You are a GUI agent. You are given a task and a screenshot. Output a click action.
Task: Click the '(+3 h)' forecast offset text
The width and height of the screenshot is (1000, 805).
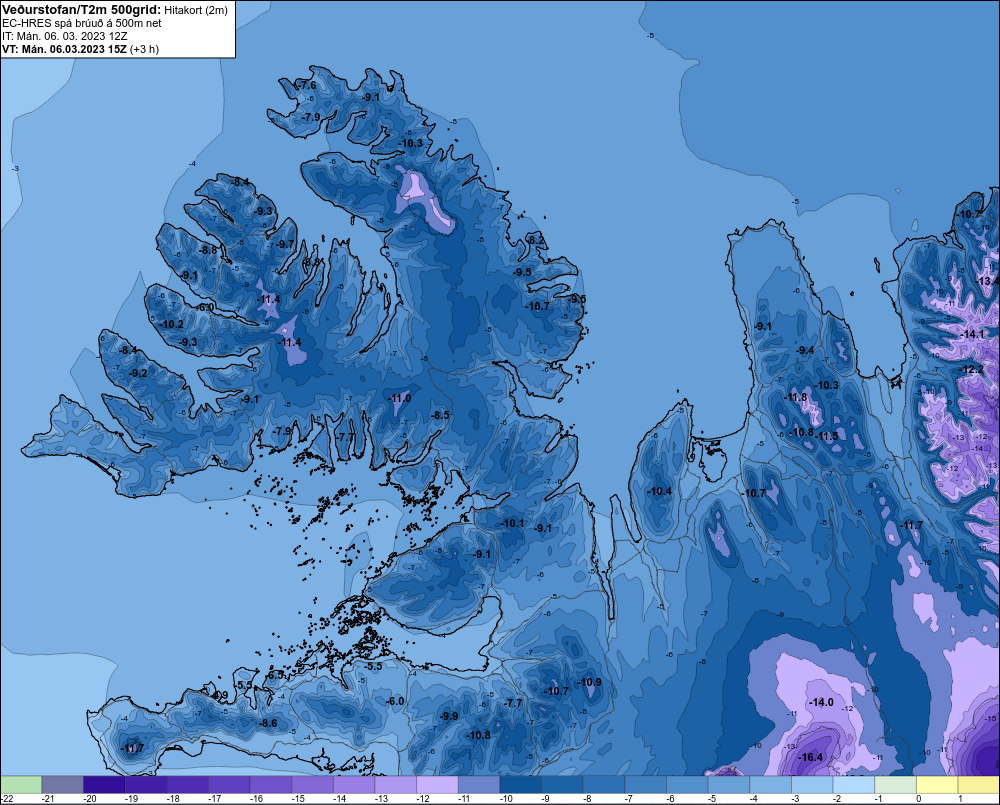tap(144, 49)
